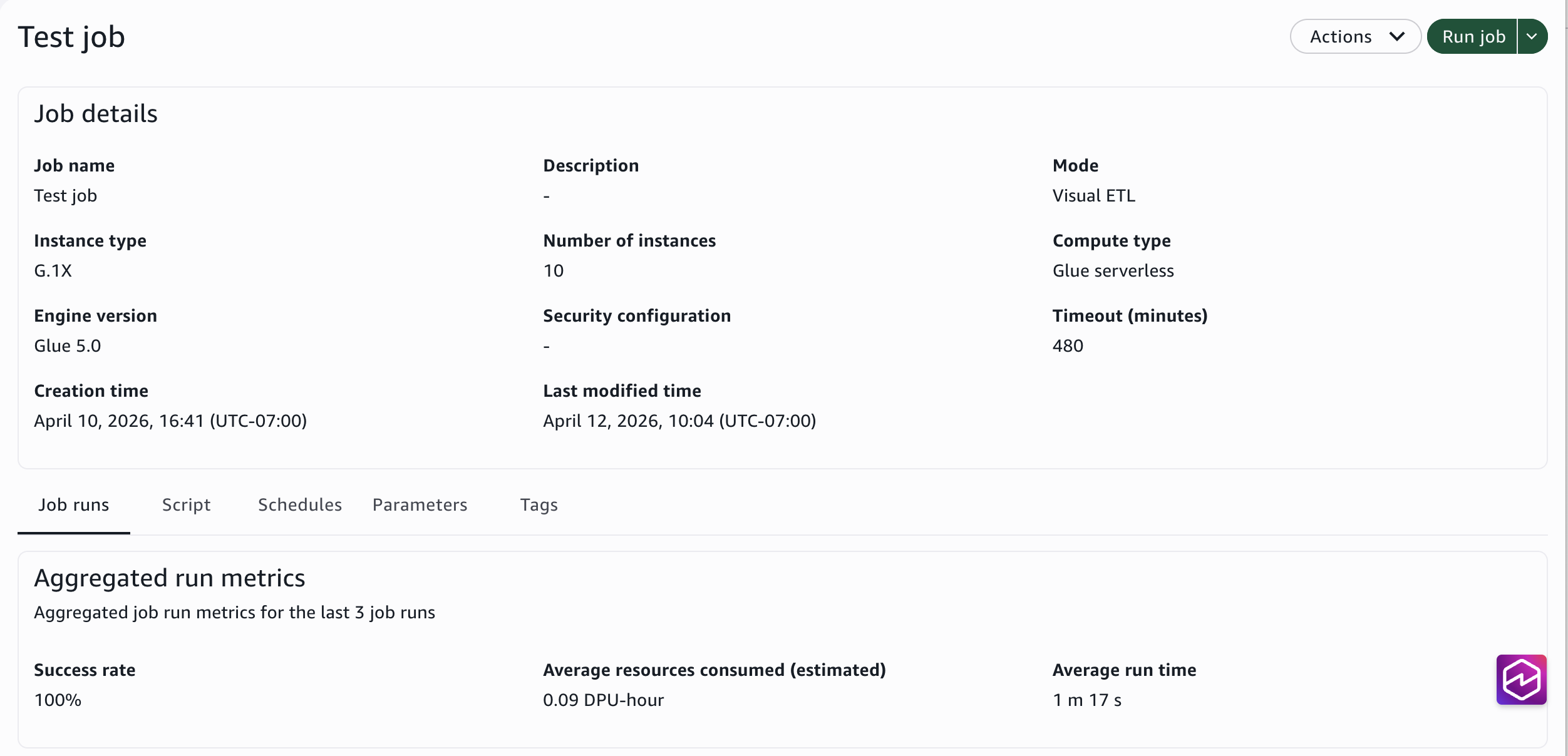1568x756 pixels.
Task: Click the 100% success rate value
Action: click(58, 700)
